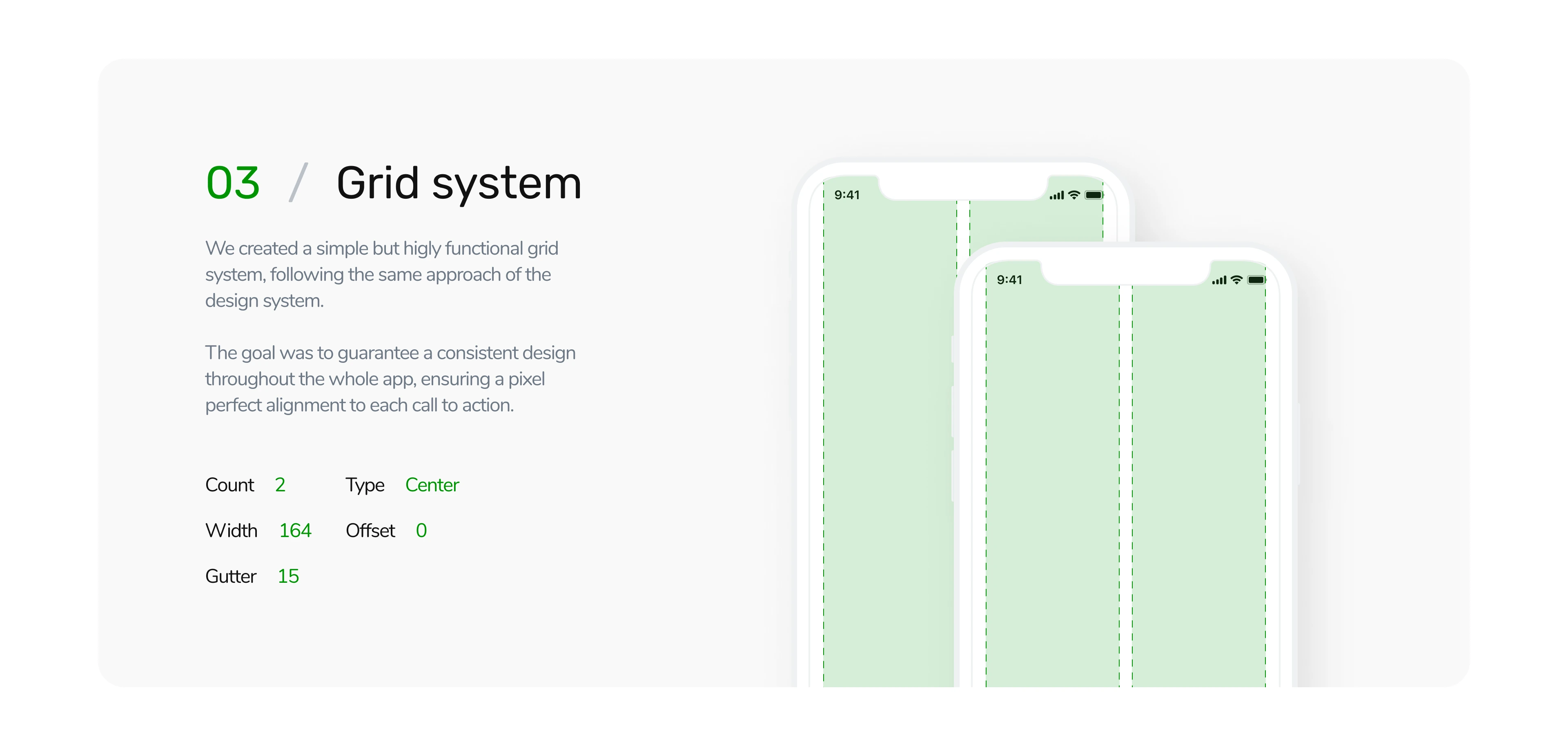Click the battery icon on the rear phone
Image resolution: width=1568 pixels, height=746 pixels.
tap(1094, 195)
